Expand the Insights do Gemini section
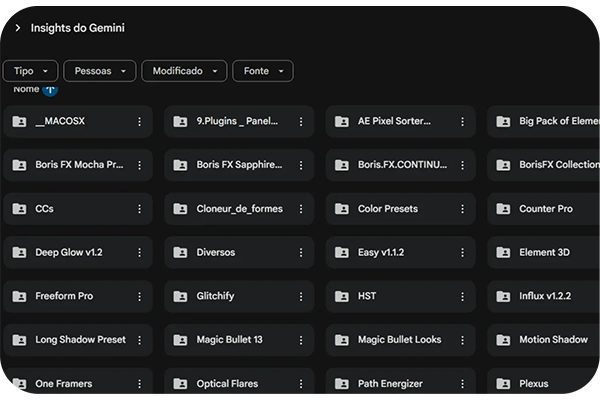This screenshot has width=600, height=400. (x=17, y=28)
